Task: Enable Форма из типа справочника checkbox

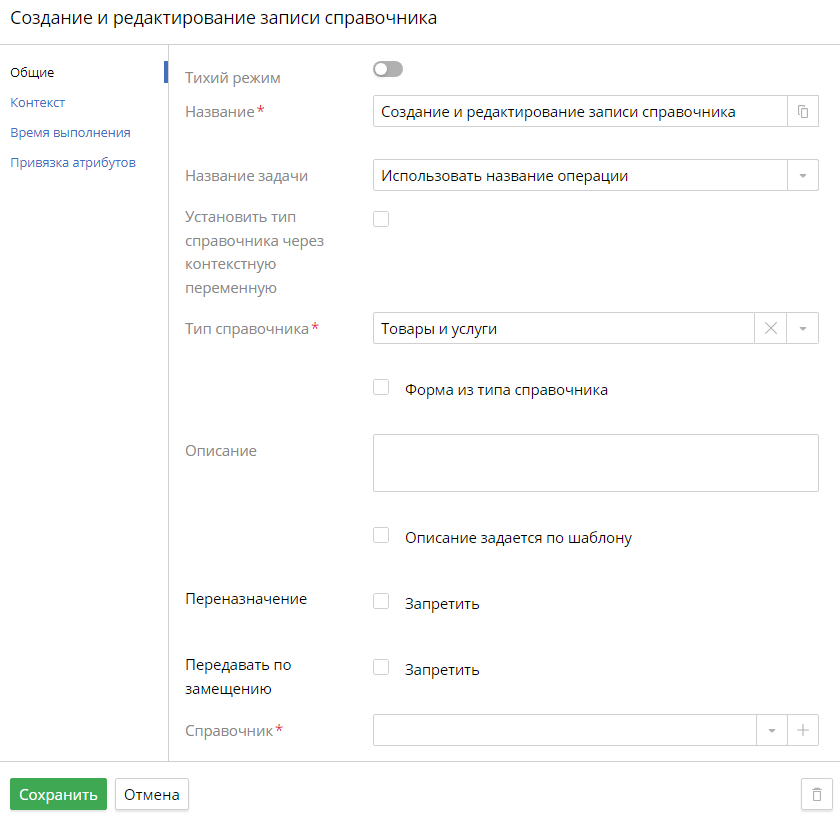Action: pos(381,387)
